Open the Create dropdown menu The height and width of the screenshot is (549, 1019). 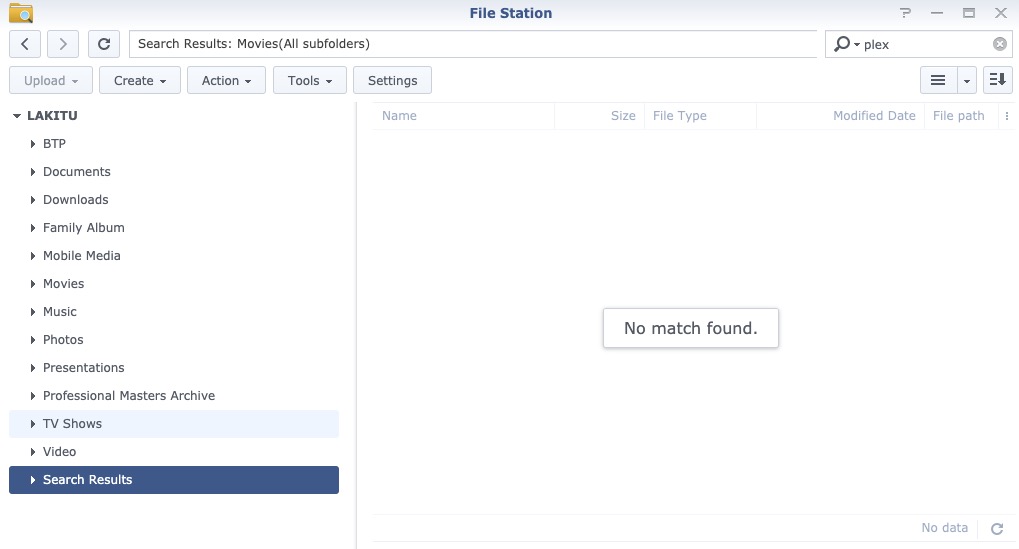click(x=139, y=80)
